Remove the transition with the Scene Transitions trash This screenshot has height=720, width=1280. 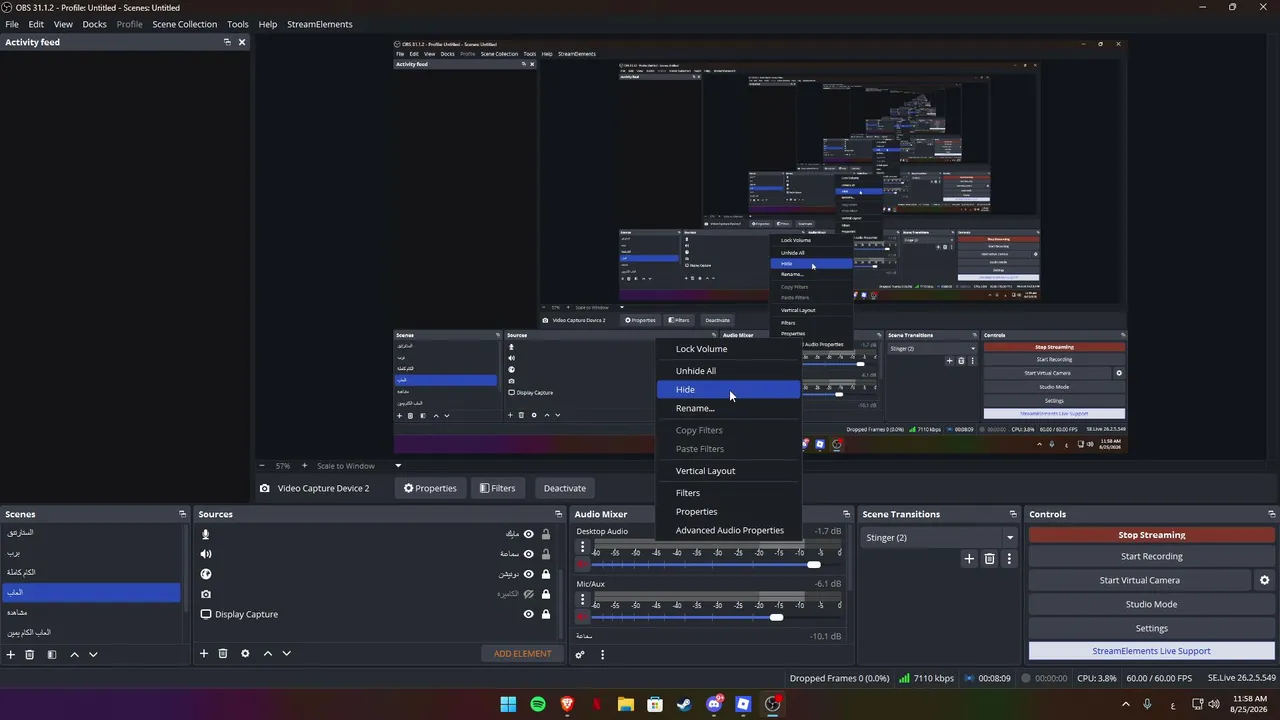coord(989,559)
